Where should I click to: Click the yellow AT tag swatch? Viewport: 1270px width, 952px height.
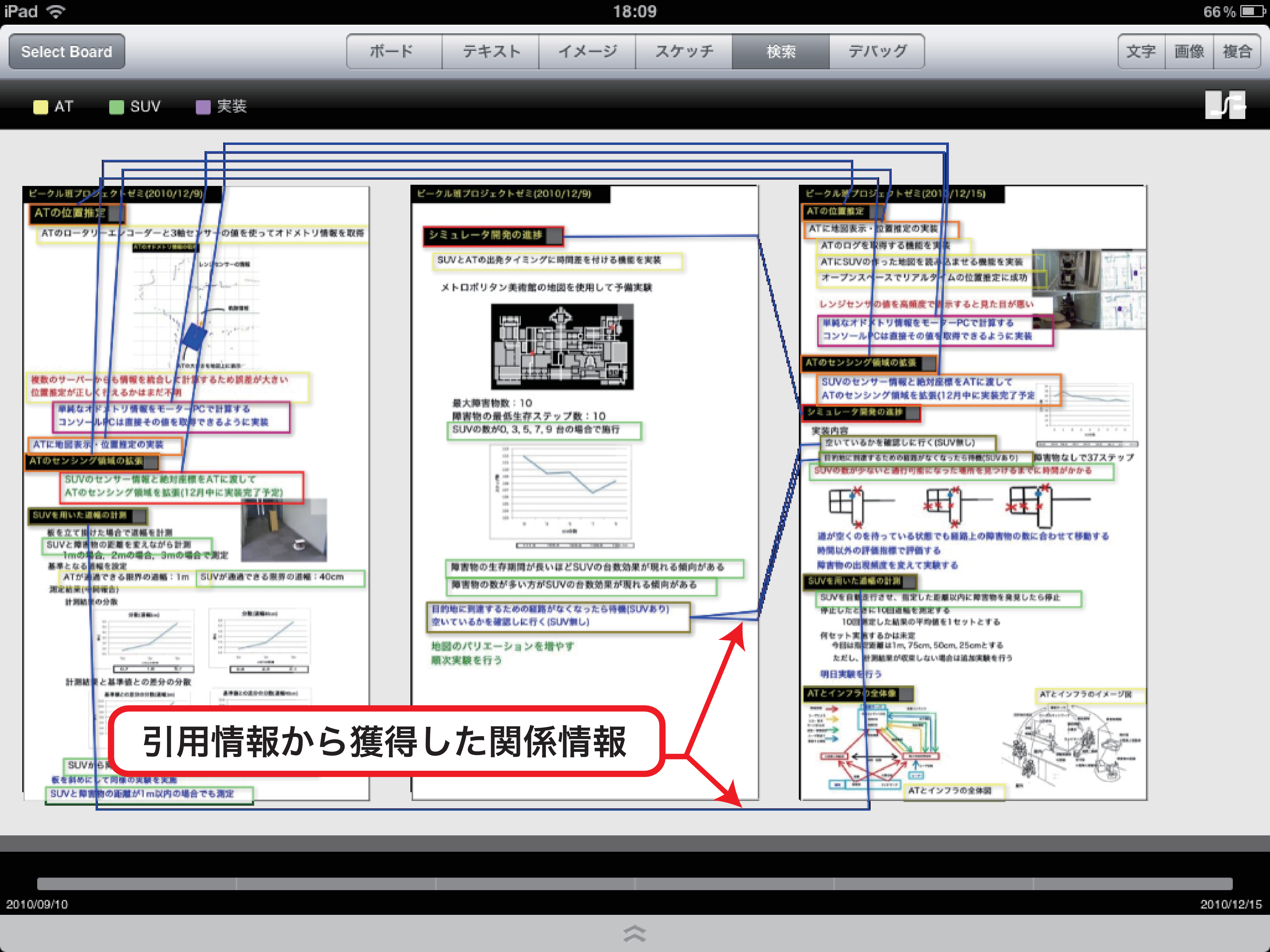41,107
